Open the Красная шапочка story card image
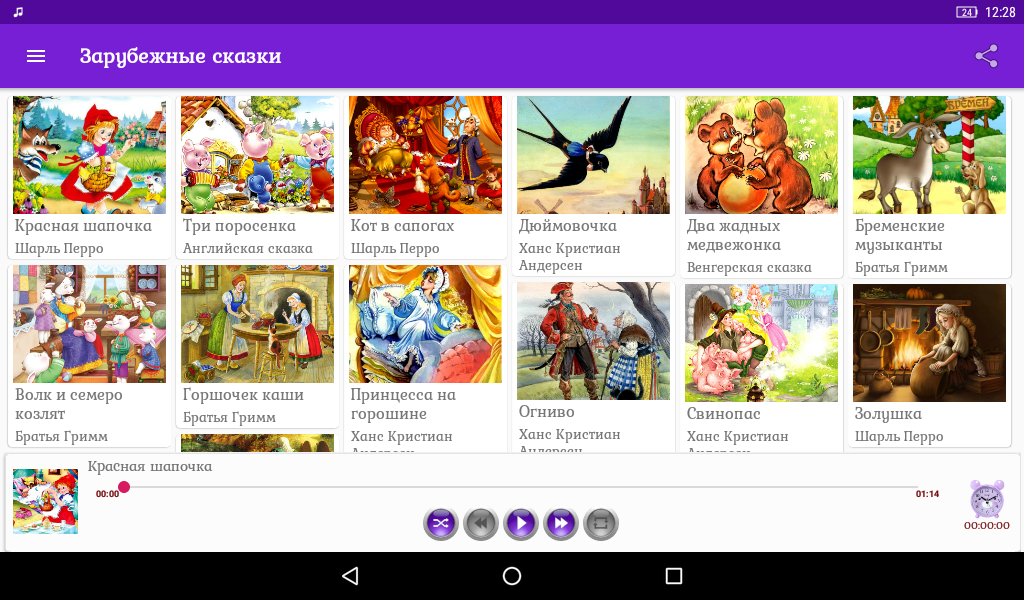This screenshot has height=600, width=1024. tap(89, 155)
